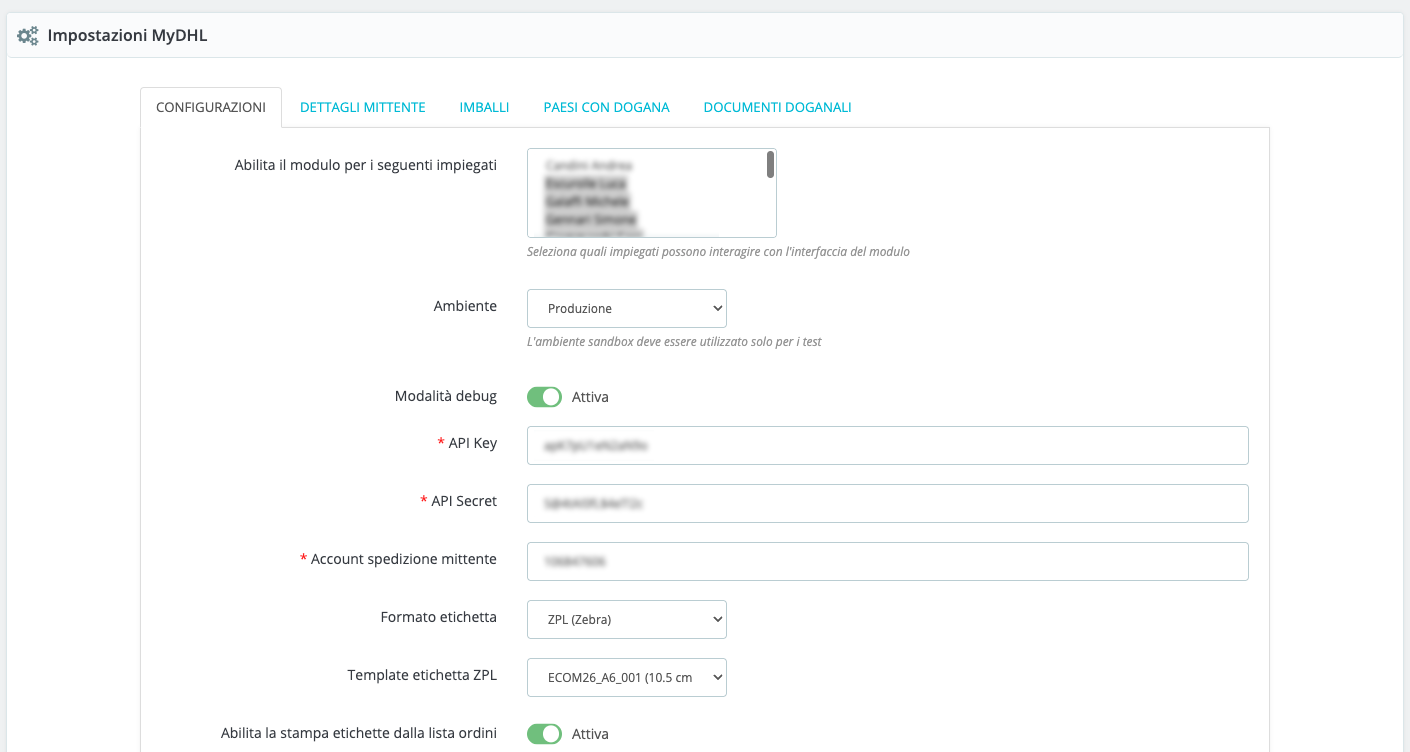This screenshot has height=752, width=1410.
Task: Open the Imballi tab
Action: pos(484,107)
